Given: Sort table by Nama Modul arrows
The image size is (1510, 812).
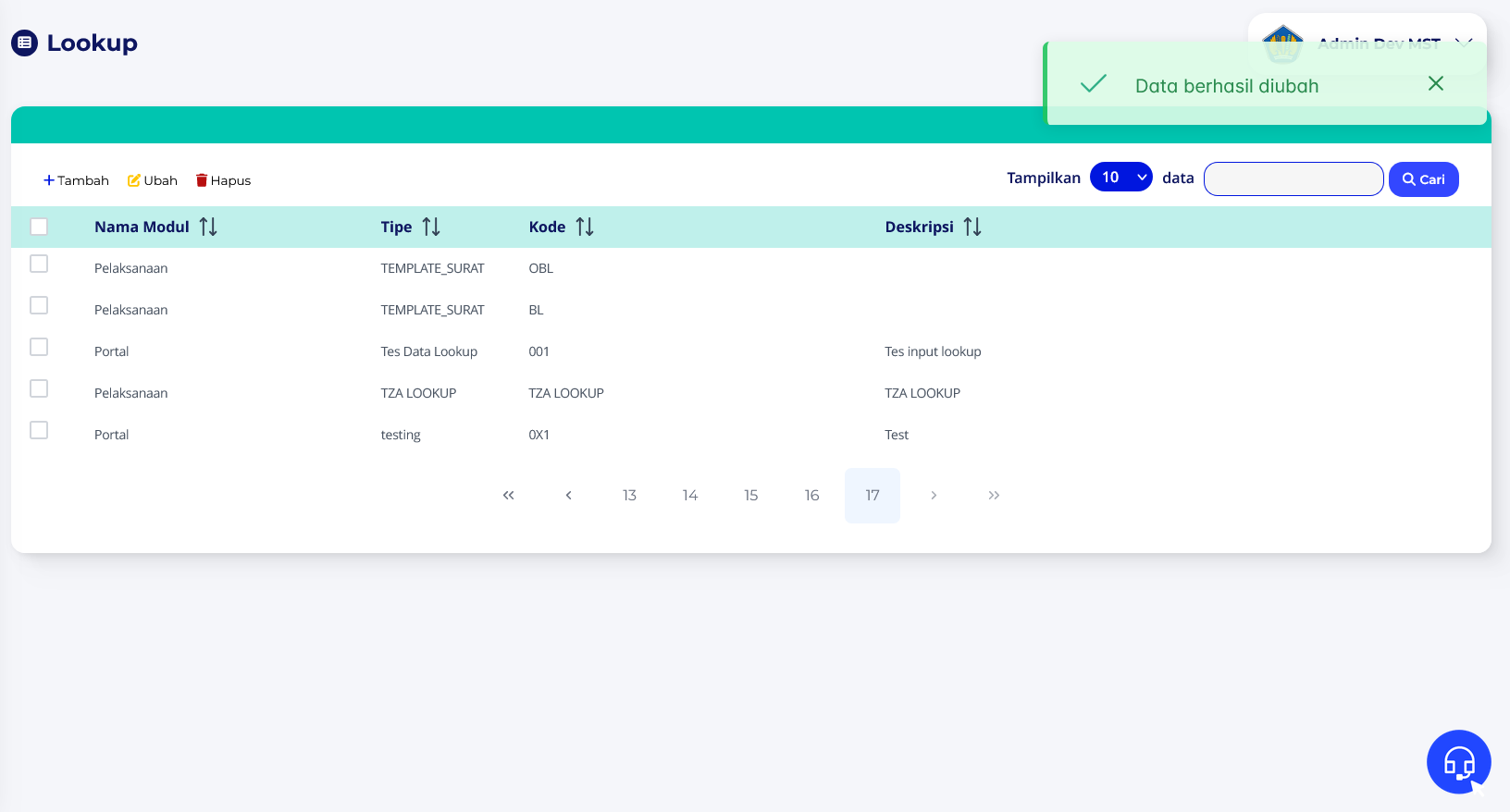Looking at the screenshot, I should tap(208, 227).
